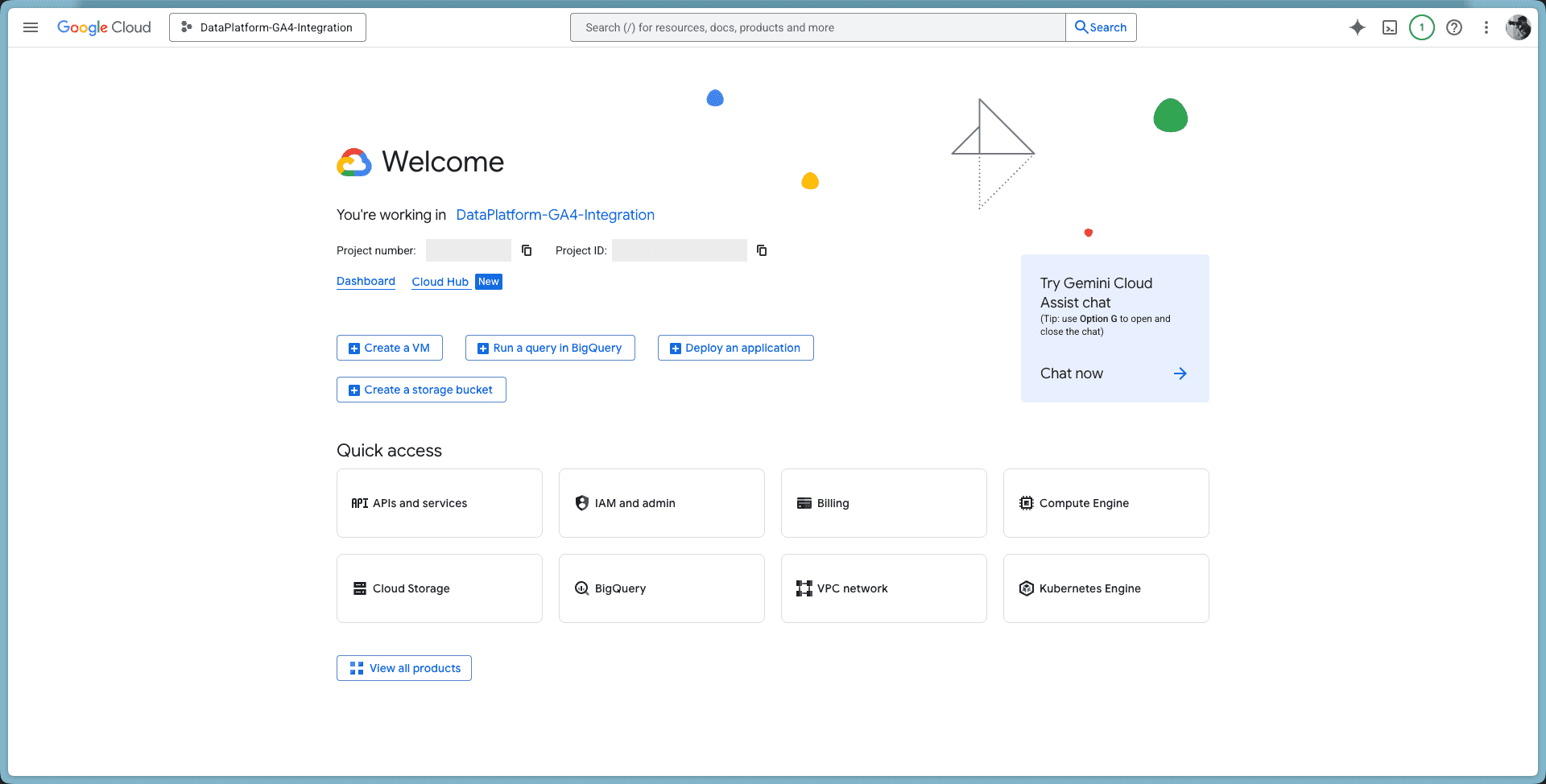Copy the project number

click(527, 250)
